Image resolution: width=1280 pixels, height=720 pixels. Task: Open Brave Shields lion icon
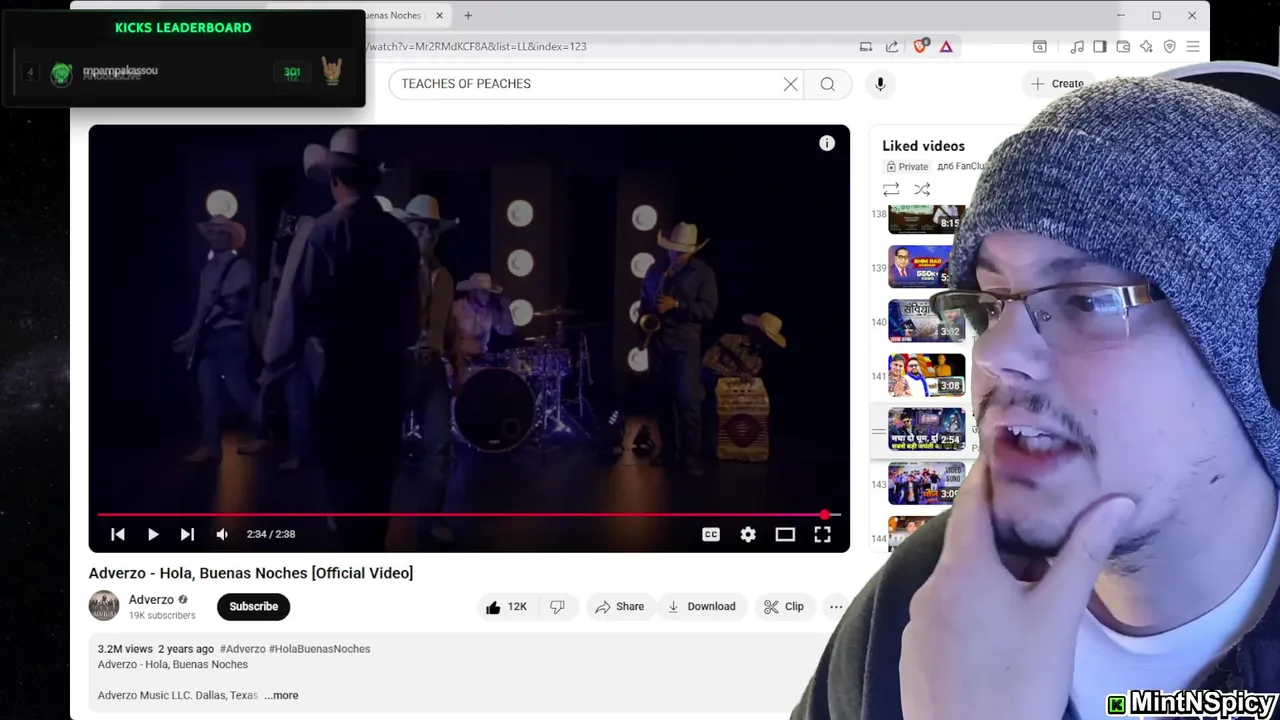[x=921, y=46]
